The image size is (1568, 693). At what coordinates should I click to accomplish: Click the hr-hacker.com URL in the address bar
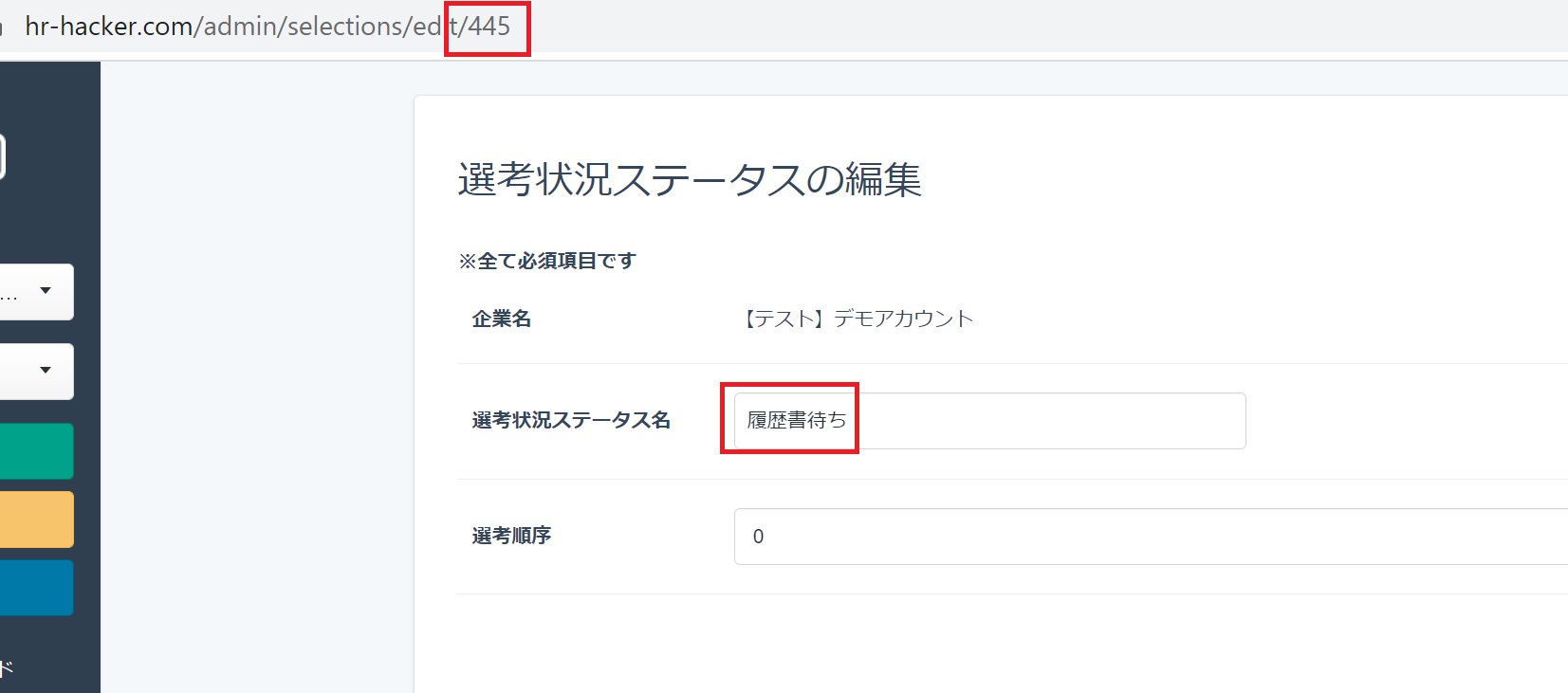(x=266, y=27)
